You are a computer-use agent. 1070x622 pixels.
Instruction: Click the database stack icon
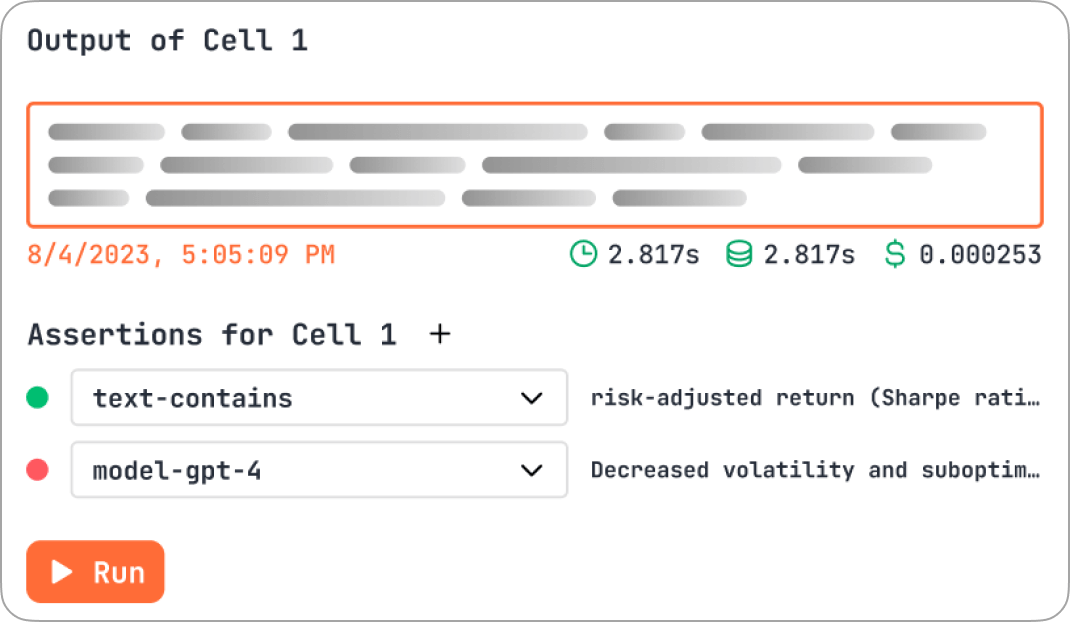coord(739,255)
